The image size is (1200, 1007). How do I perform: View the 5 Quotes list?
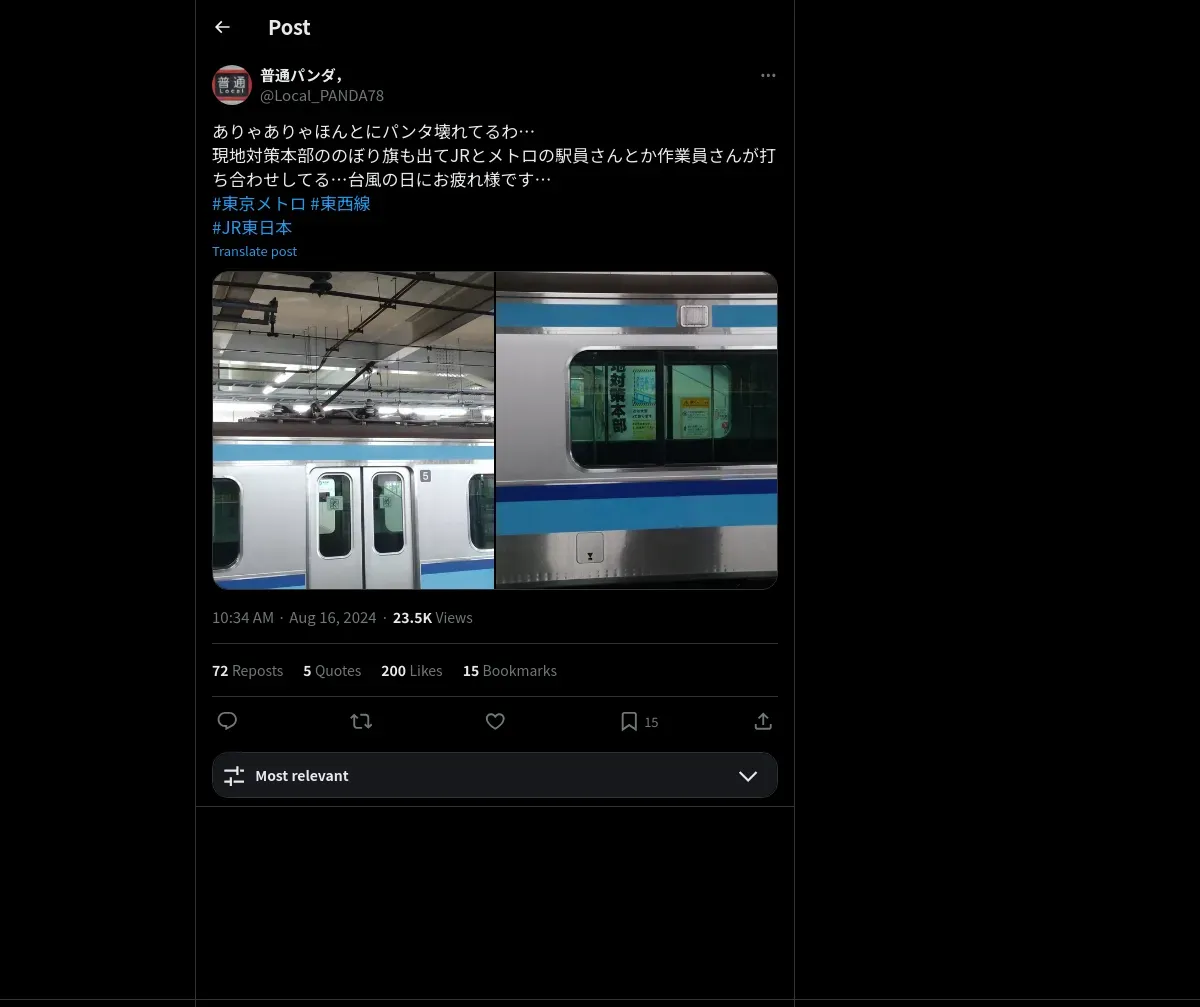[x=332, y=671]
